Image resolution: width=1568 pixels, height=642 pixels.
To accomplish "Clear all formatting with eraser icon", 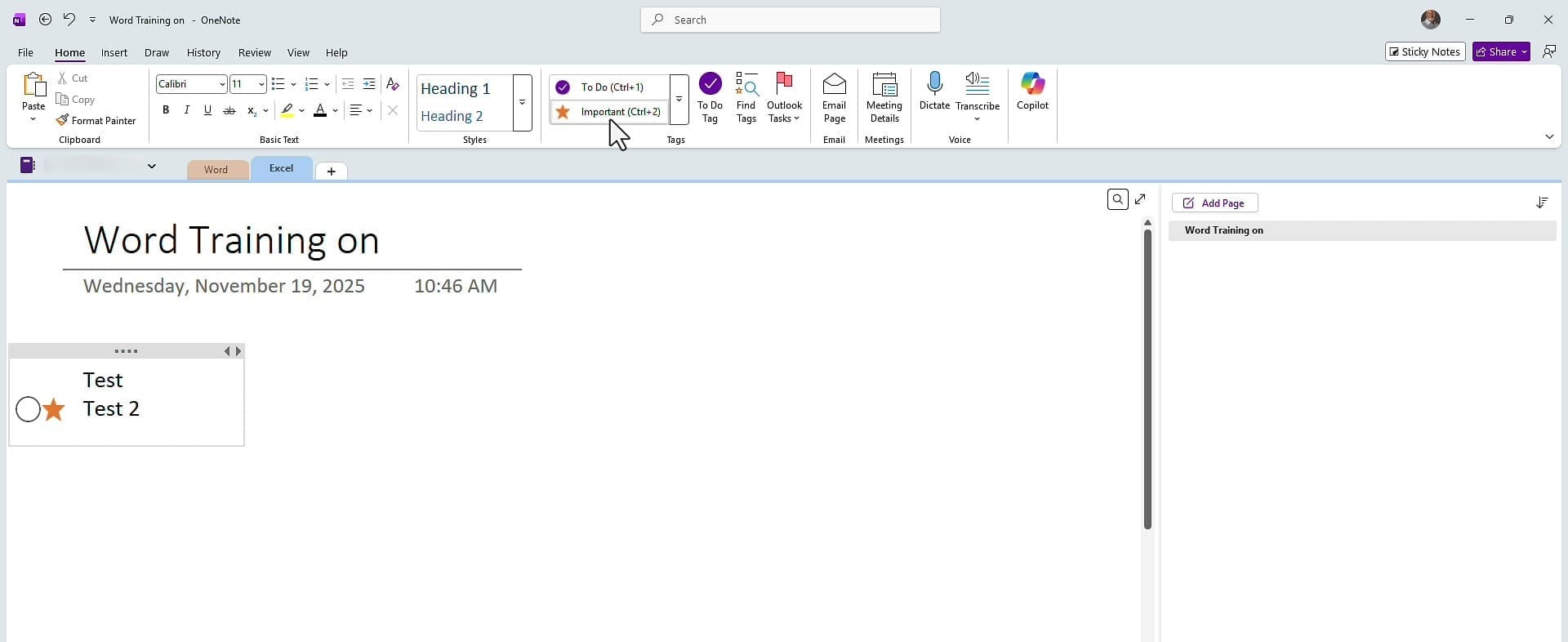I will coord(393,84).
